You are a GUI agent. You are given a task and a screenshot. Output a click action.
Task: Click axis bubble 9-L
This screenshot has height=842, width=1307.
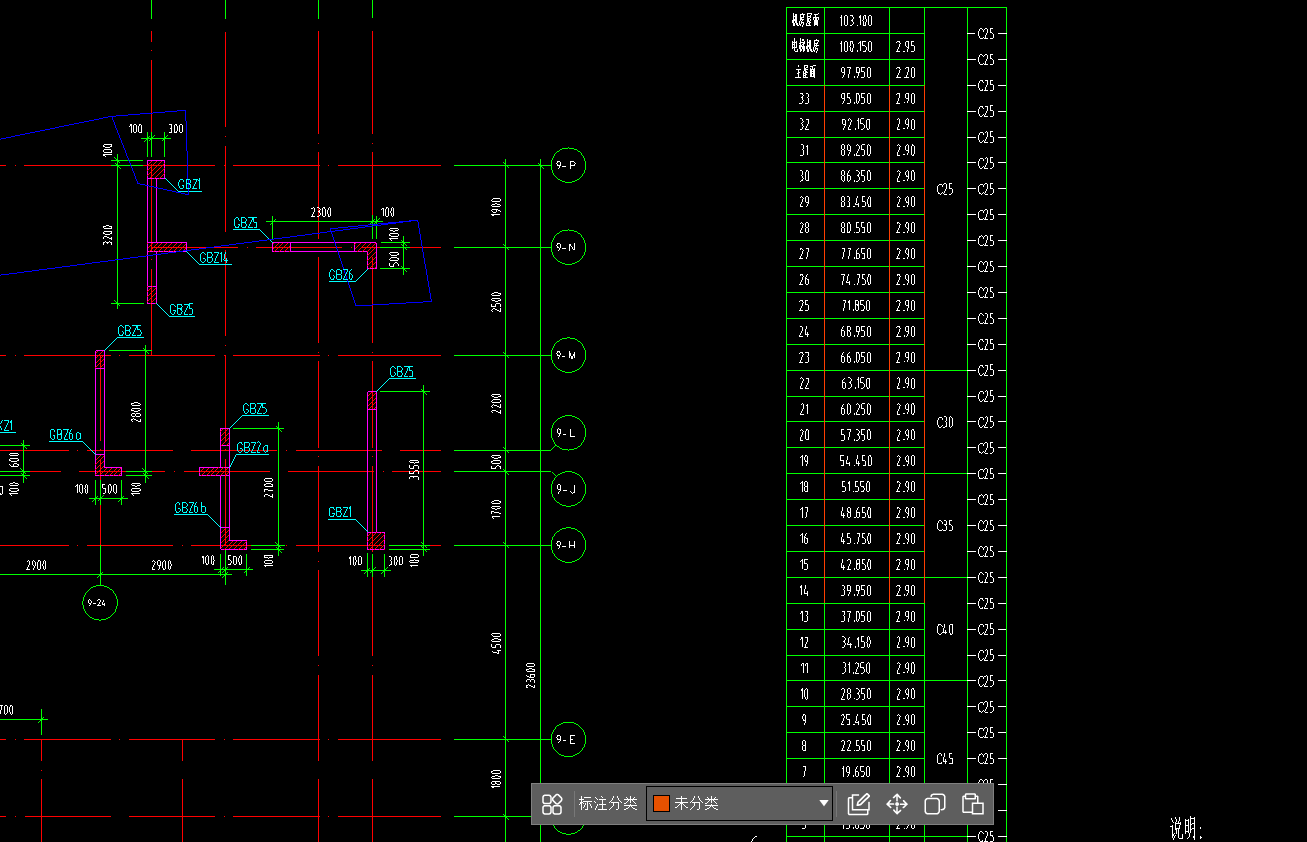pos(568,433)
